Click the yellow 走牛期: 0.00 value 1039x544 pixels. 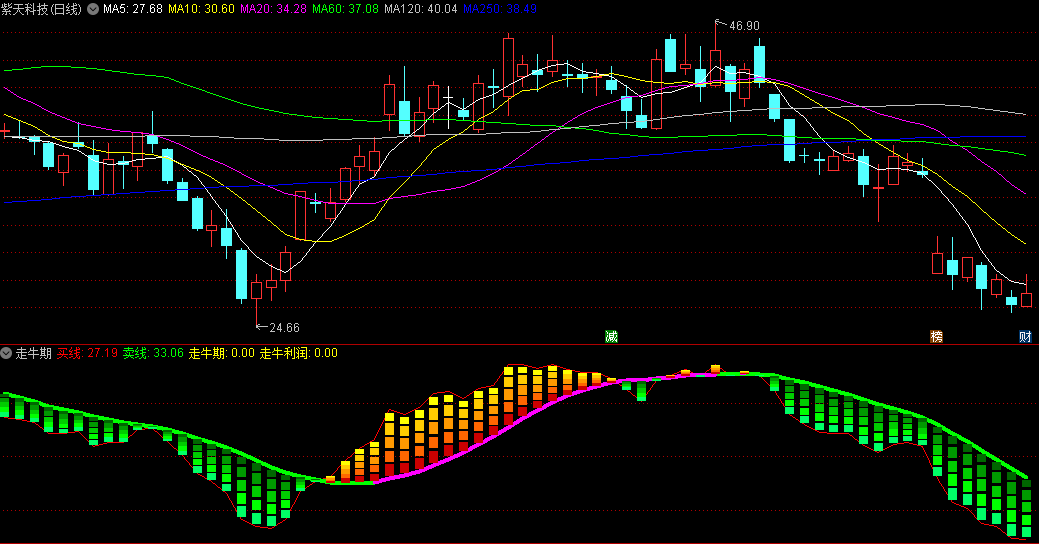click(x=221, y=353)
